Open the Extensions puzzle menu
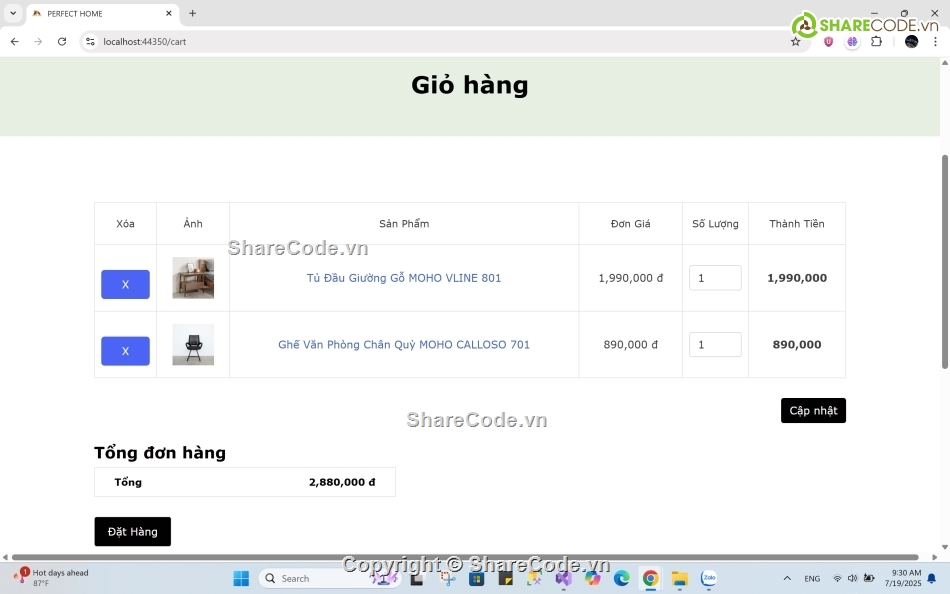The height and width of the screenshot is (594, 950). tap(876, 42)
